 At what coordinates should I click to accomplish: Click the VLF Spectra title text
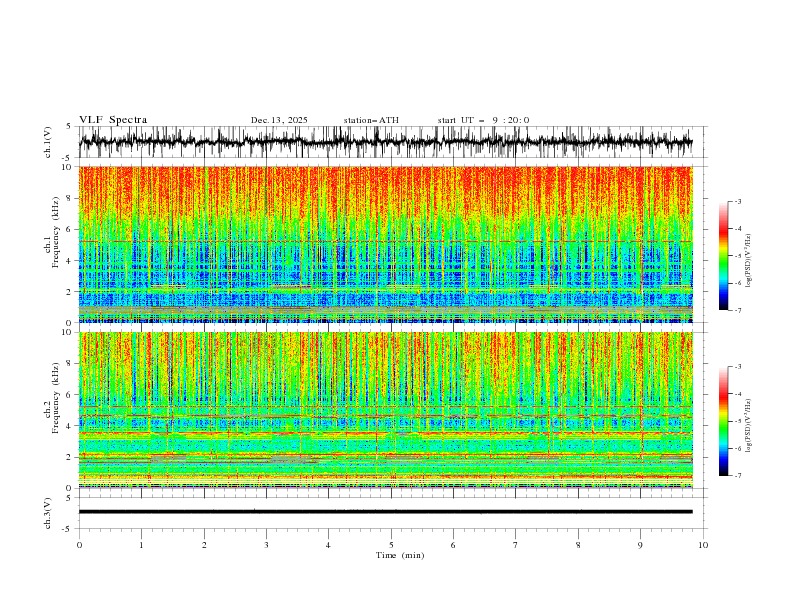point(113,120)
